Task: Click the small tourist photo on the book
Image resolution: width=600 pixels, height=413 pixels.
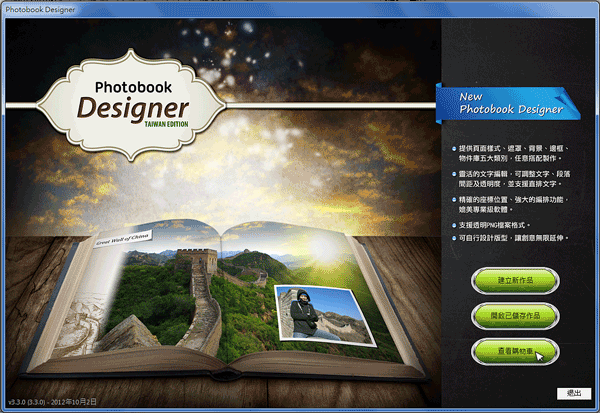Action: pyautogui.click(x=324, y=315)
